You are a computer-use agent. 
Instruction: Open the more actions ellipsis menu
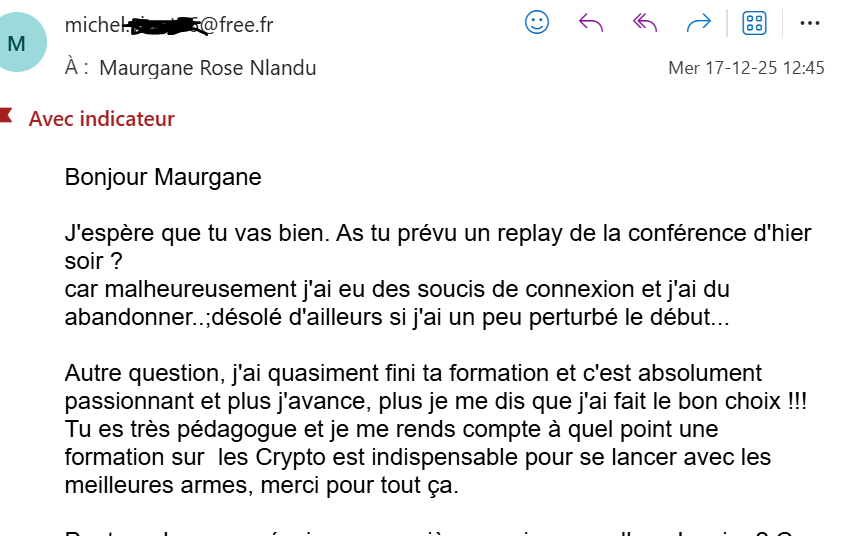(811, 23)
